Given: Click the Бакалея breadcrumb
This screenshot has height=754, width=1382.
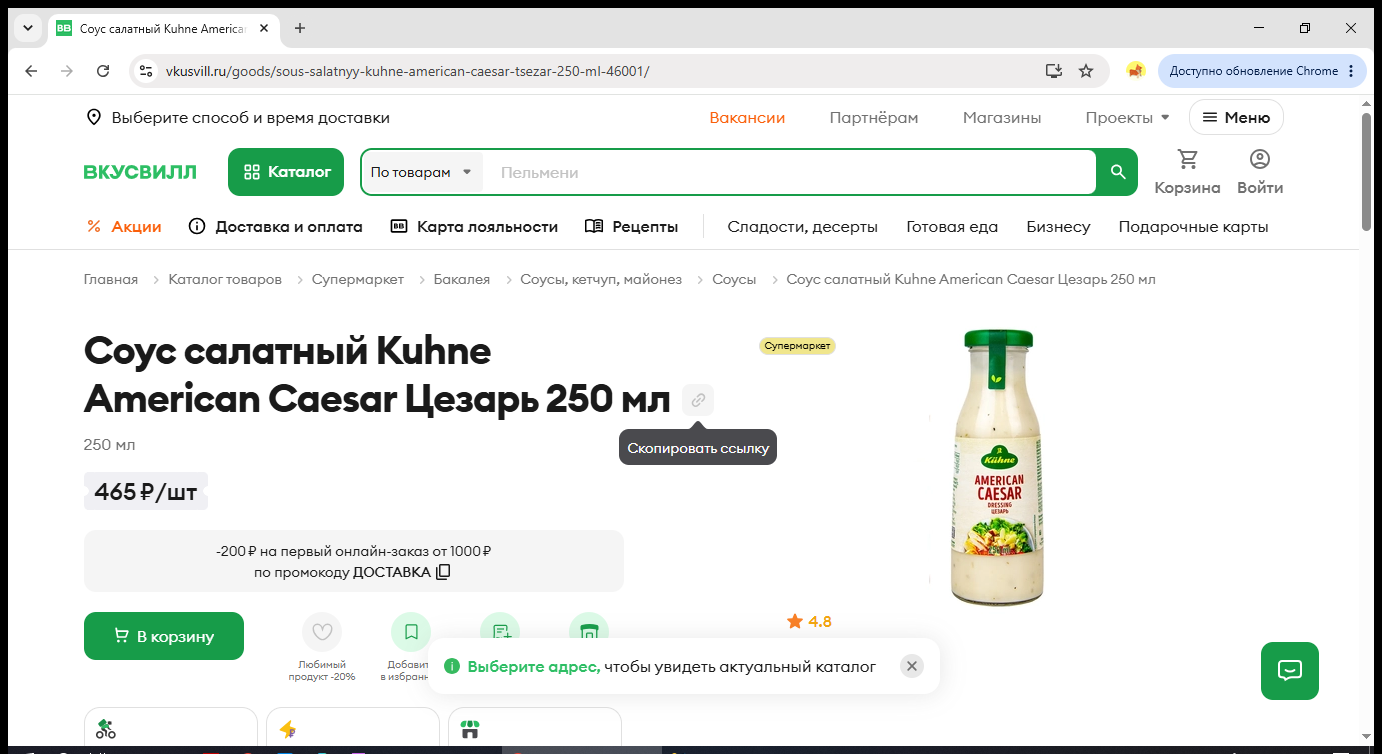Looking at the screenshot, I should pyautogui.click(x=462, y=280).
